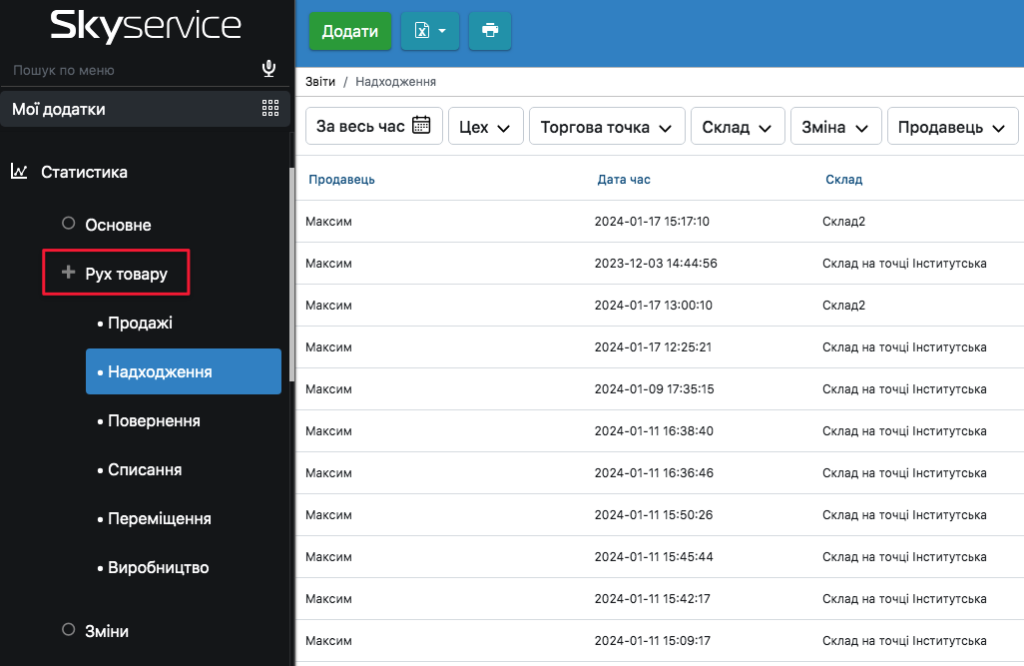The width and height of the screenshot is (1024, 666).
Task: Expand the Зміна filter dropdown
Action: point(835,127)
